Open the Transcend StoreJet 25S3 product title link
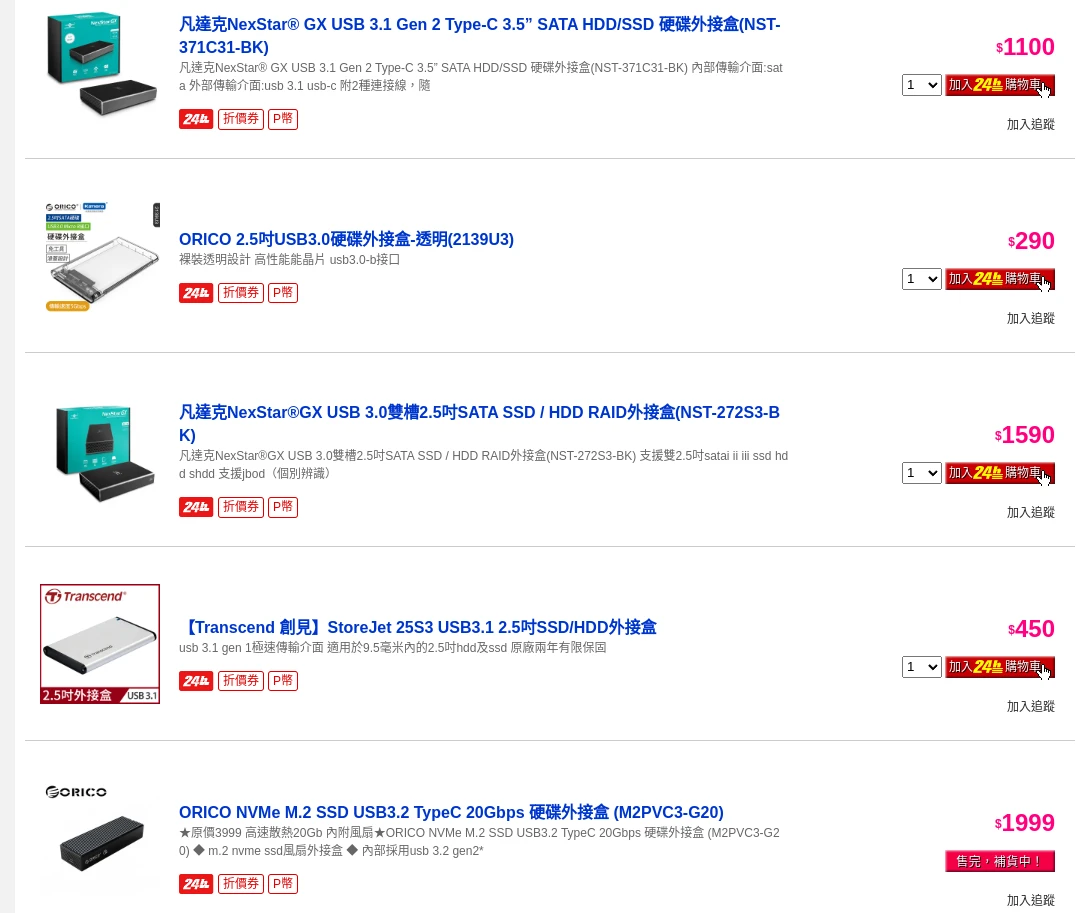The image size is (1083, 913). click(x=418, y=627)
